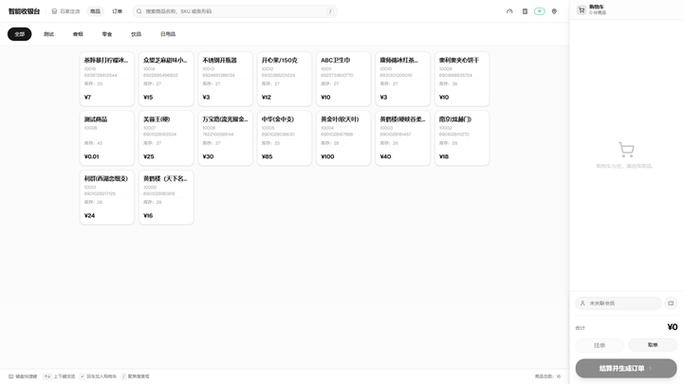Screen dimensions: 683x384
Task: Click the person icon in the member field
Action: coord(582,303)
